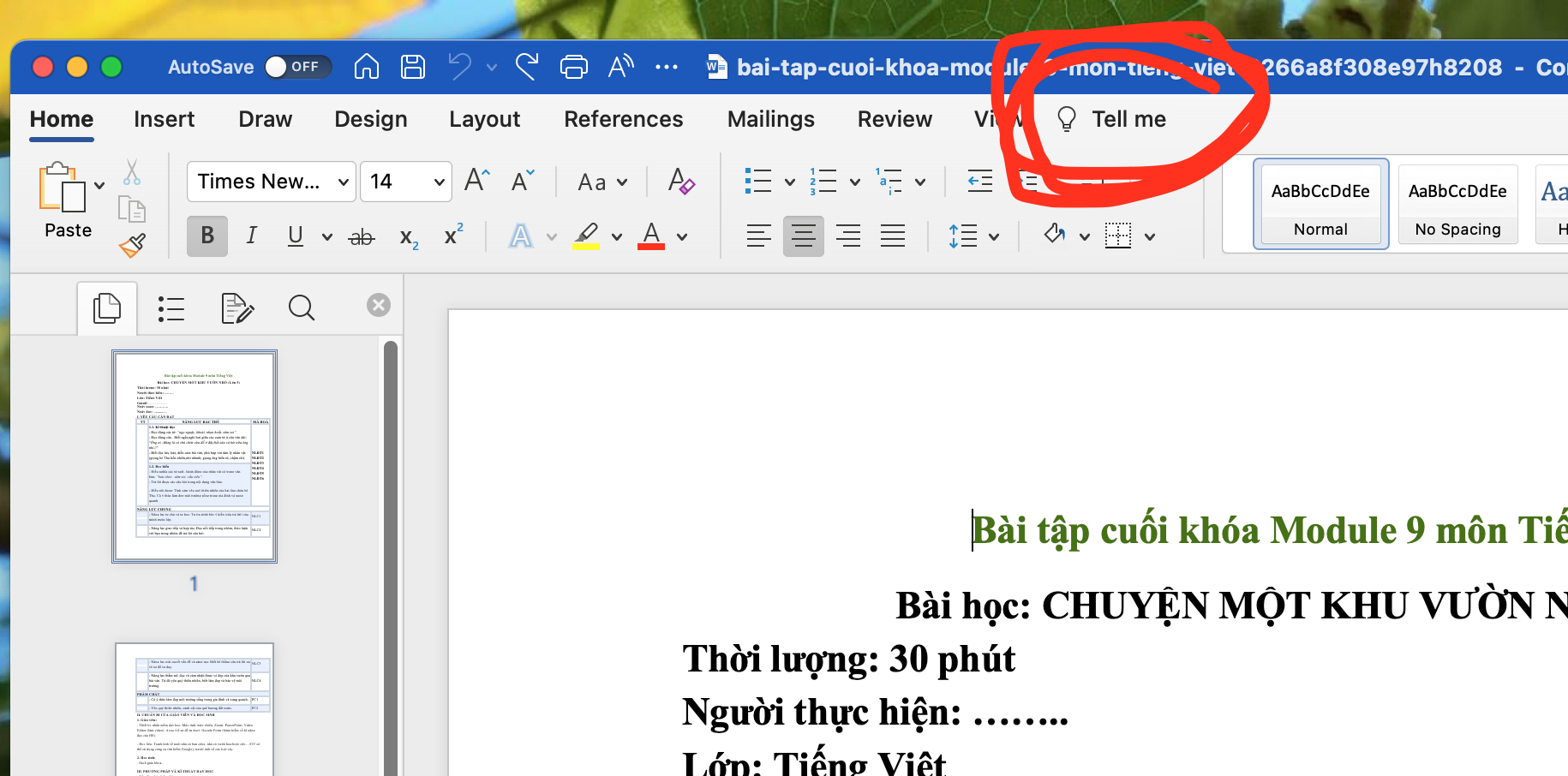
Task: Expand numbered list style arrow
Action: (x=854, y=182)
